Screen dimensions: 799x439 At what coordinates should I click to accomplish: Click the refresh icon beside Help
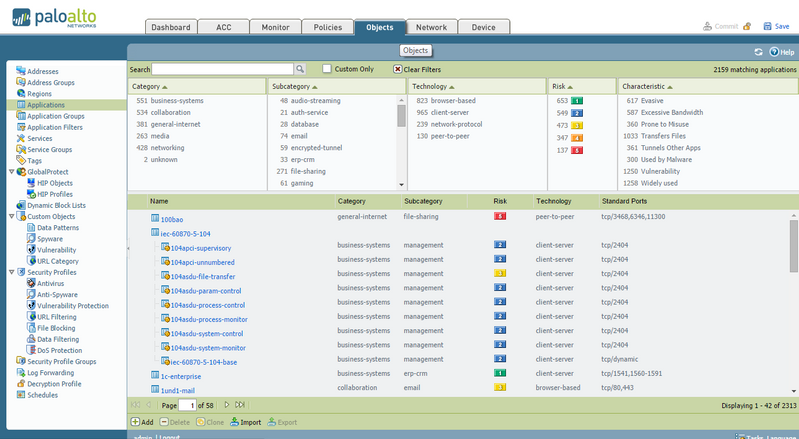point(758,51)
